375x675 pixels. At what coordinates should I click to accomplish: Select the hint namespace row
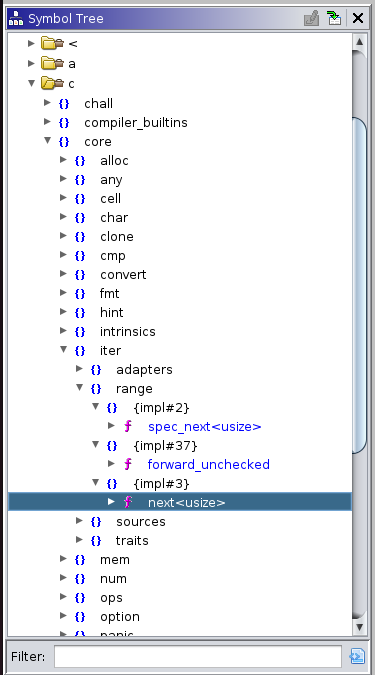click(112, 313)
